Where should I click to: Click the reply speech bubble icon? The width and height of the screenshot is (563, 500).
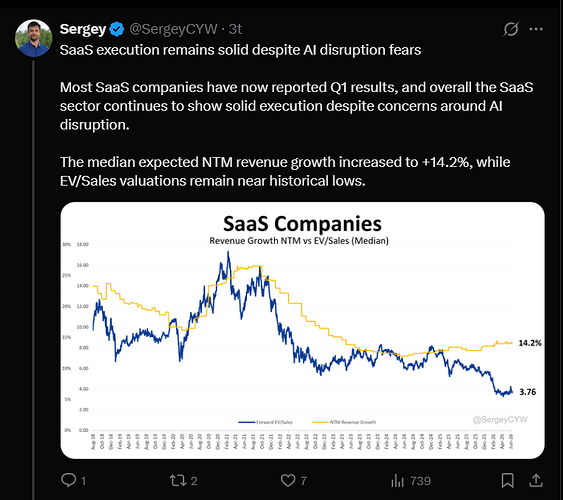(68, 480)
